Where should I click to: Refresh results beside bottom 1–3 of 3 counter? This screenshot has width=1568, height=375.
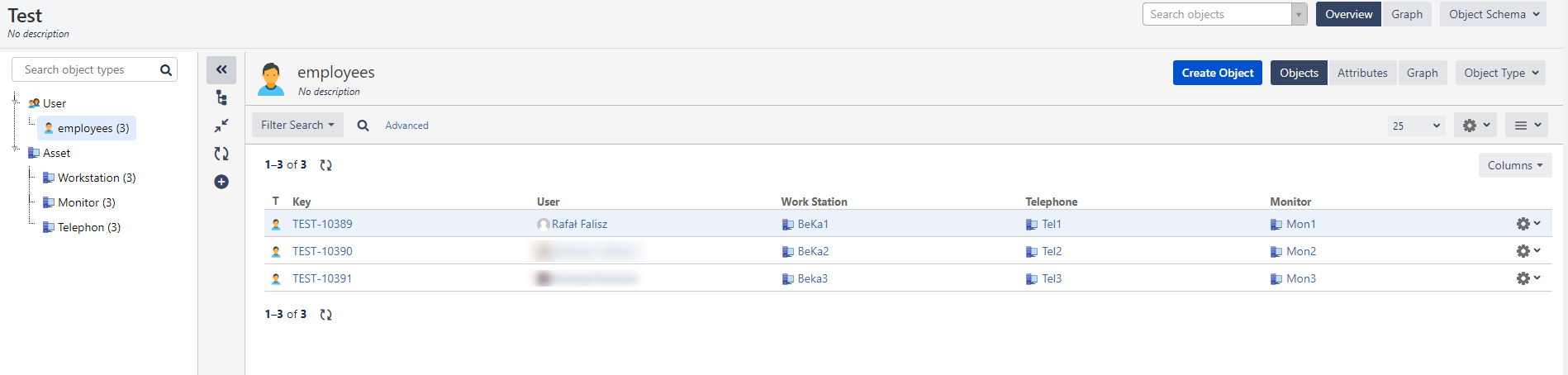pyautogui.click(x=326, y=315)
